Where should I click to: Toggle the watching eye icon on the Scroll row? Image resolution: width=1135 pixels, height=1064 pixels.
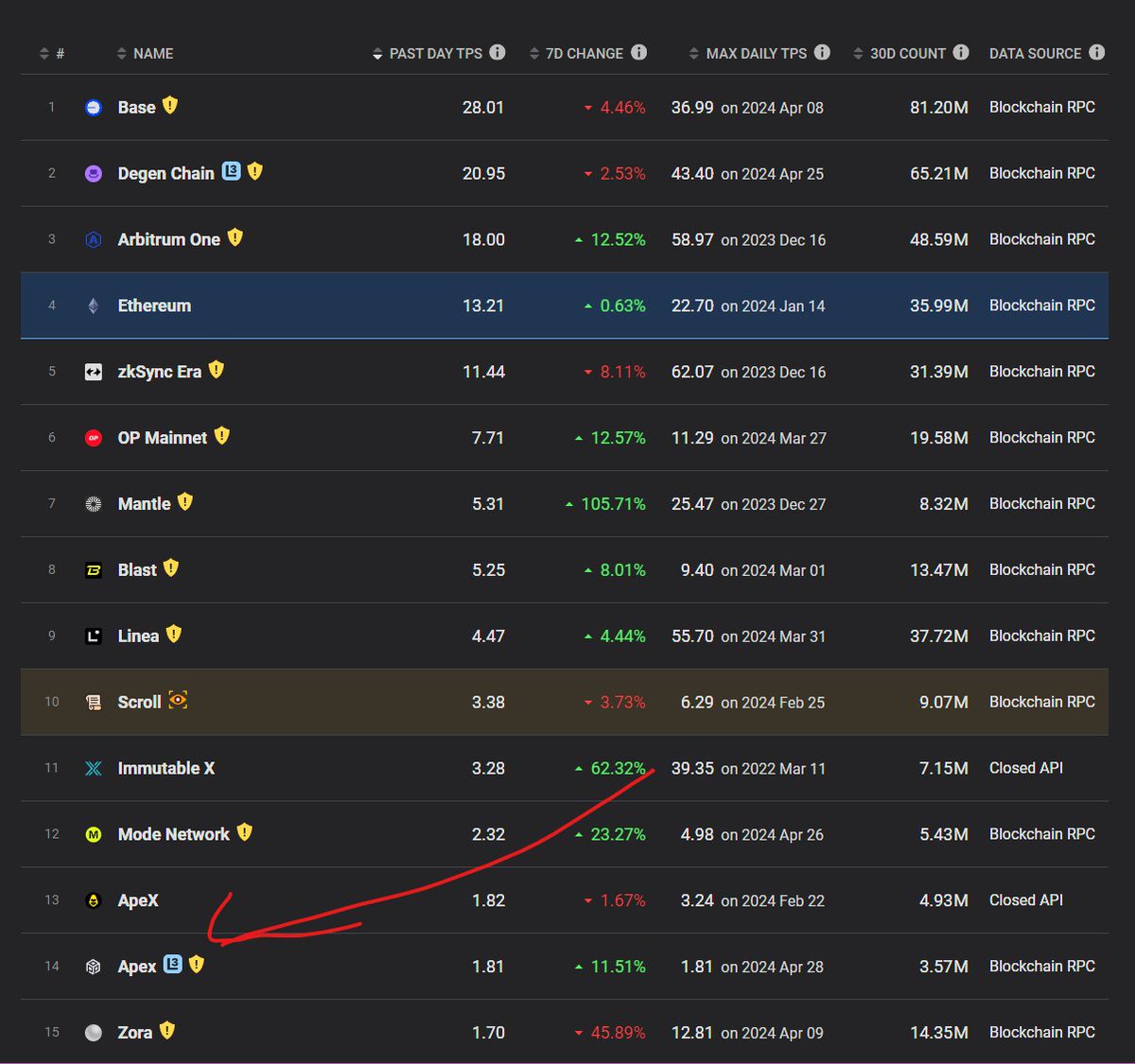pyautogui.click(x=177, y=701)
